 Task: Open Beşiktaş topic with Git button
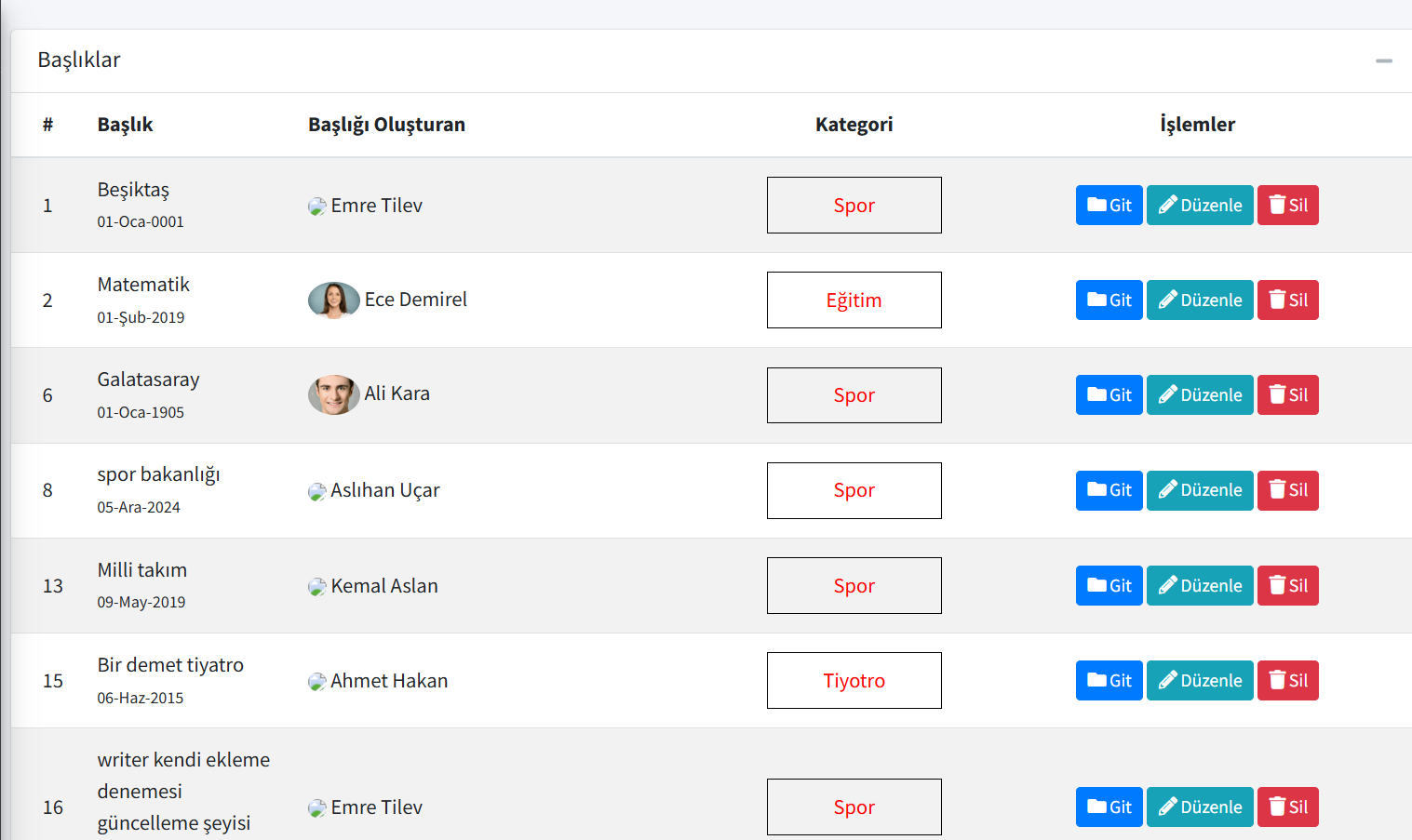[x=1109, y=206]
